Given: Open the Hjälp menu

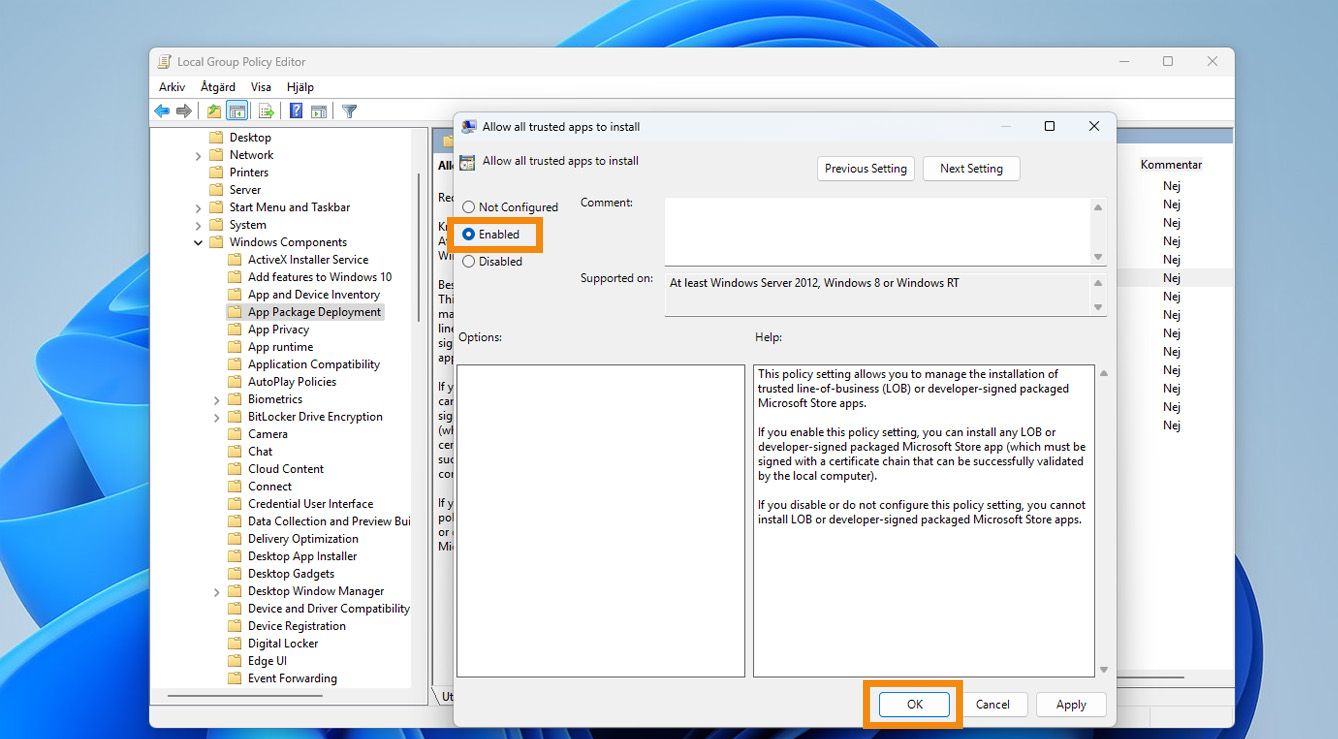Looking at the screenshot, I should 300,87.
